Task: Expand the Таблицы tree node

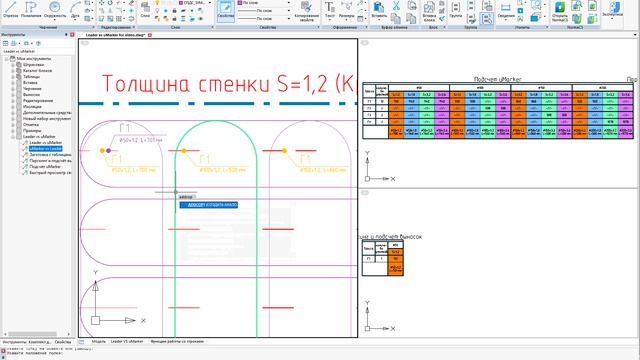Action: (13, 77)
